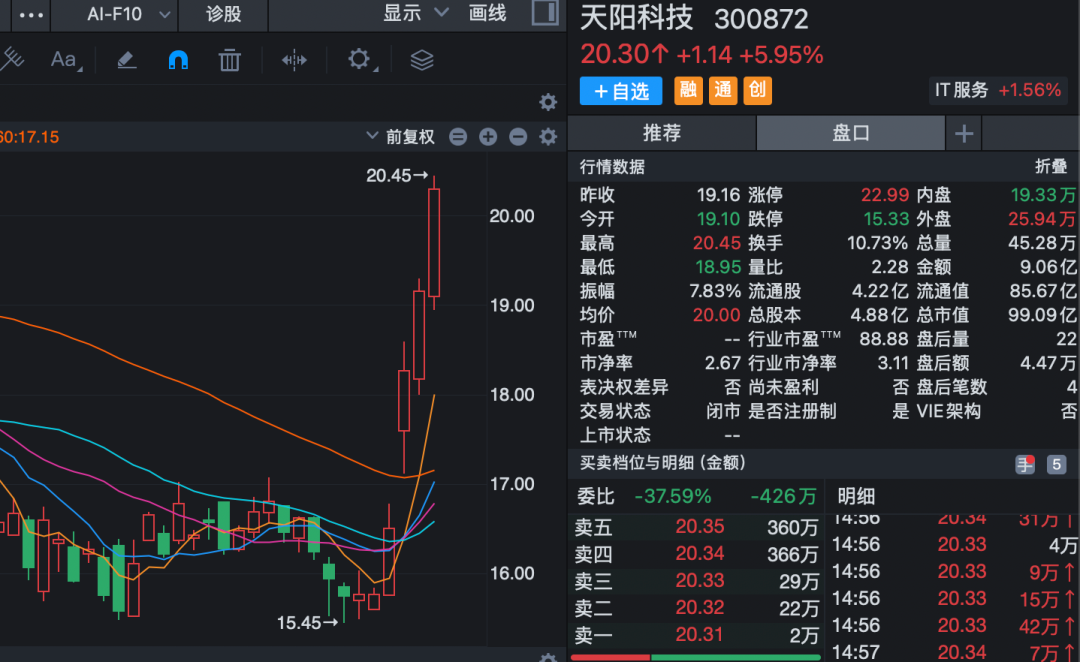
Task: Click the orange 创 ChiNext badge
Action: (x=757, y=90)
